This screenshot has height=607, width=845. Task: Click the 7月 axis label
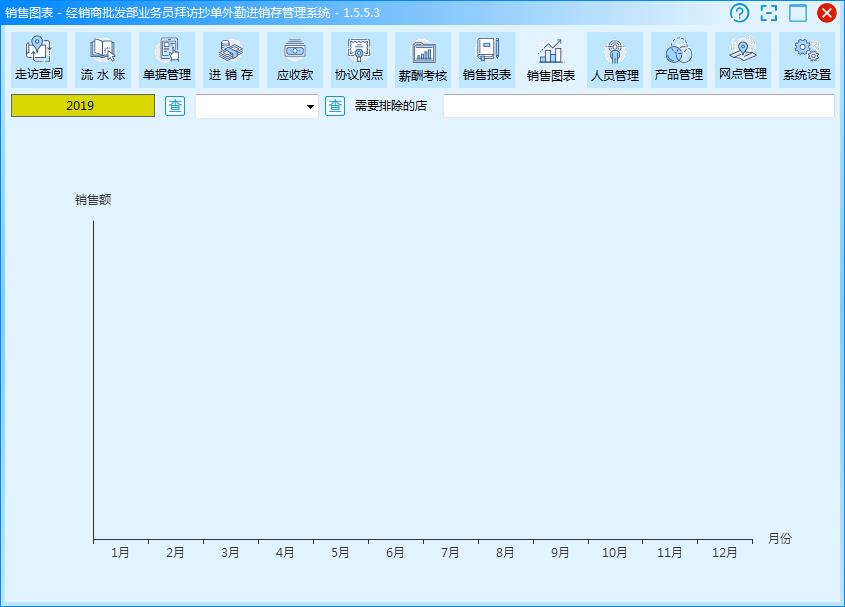point(450,553)
